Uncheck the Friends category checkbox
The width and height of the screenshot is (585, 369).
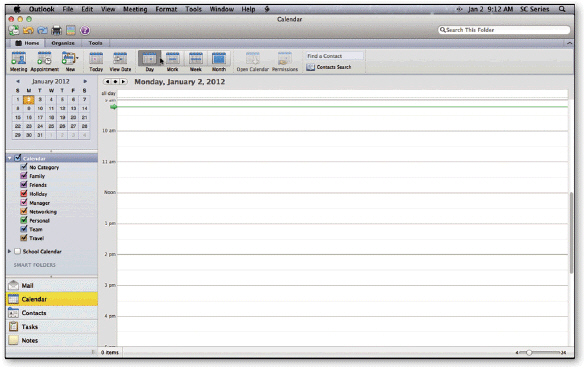tap(24, 185)
